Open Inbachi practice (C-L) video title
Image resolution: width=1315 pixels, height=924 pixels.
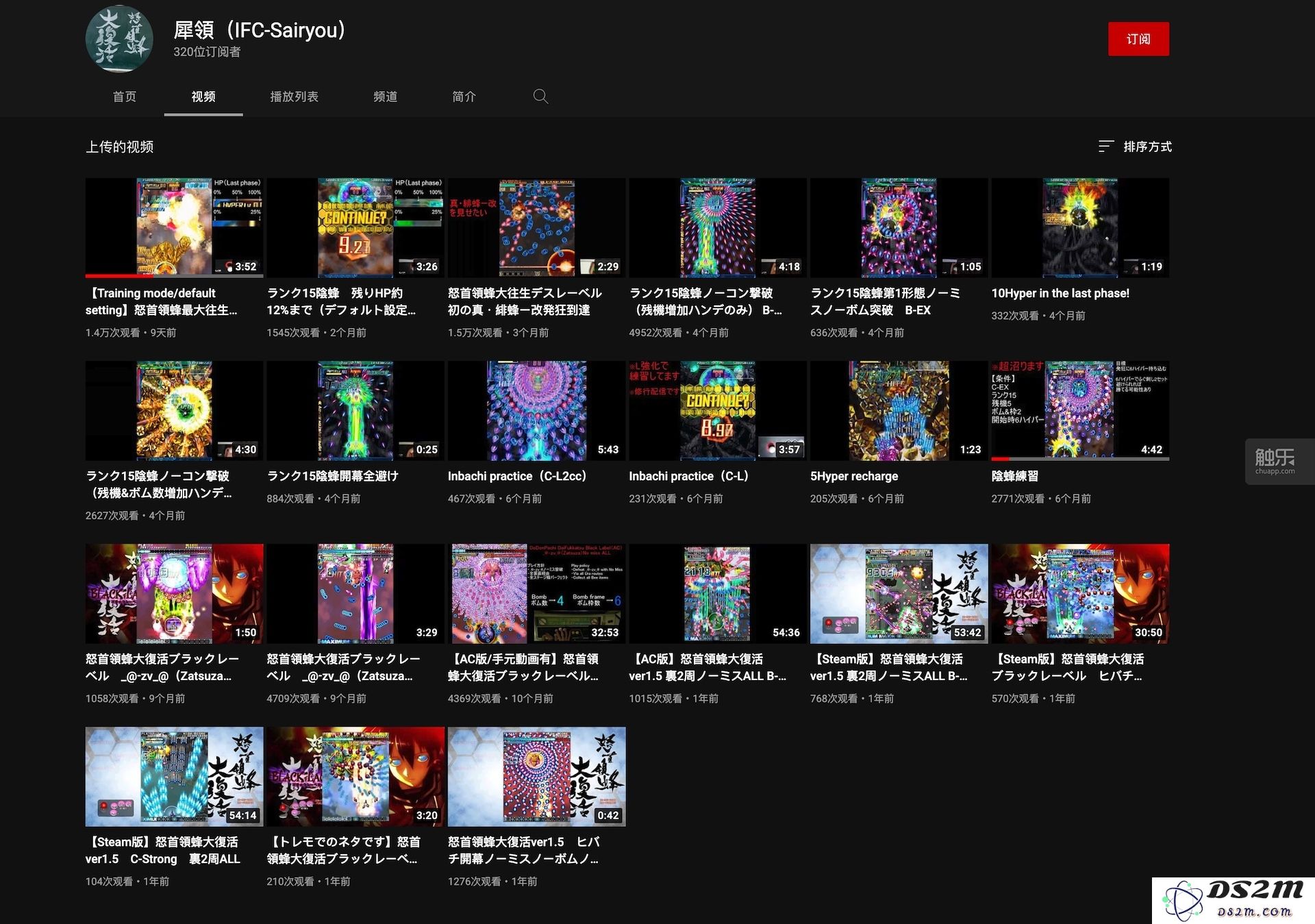[689, 476]
